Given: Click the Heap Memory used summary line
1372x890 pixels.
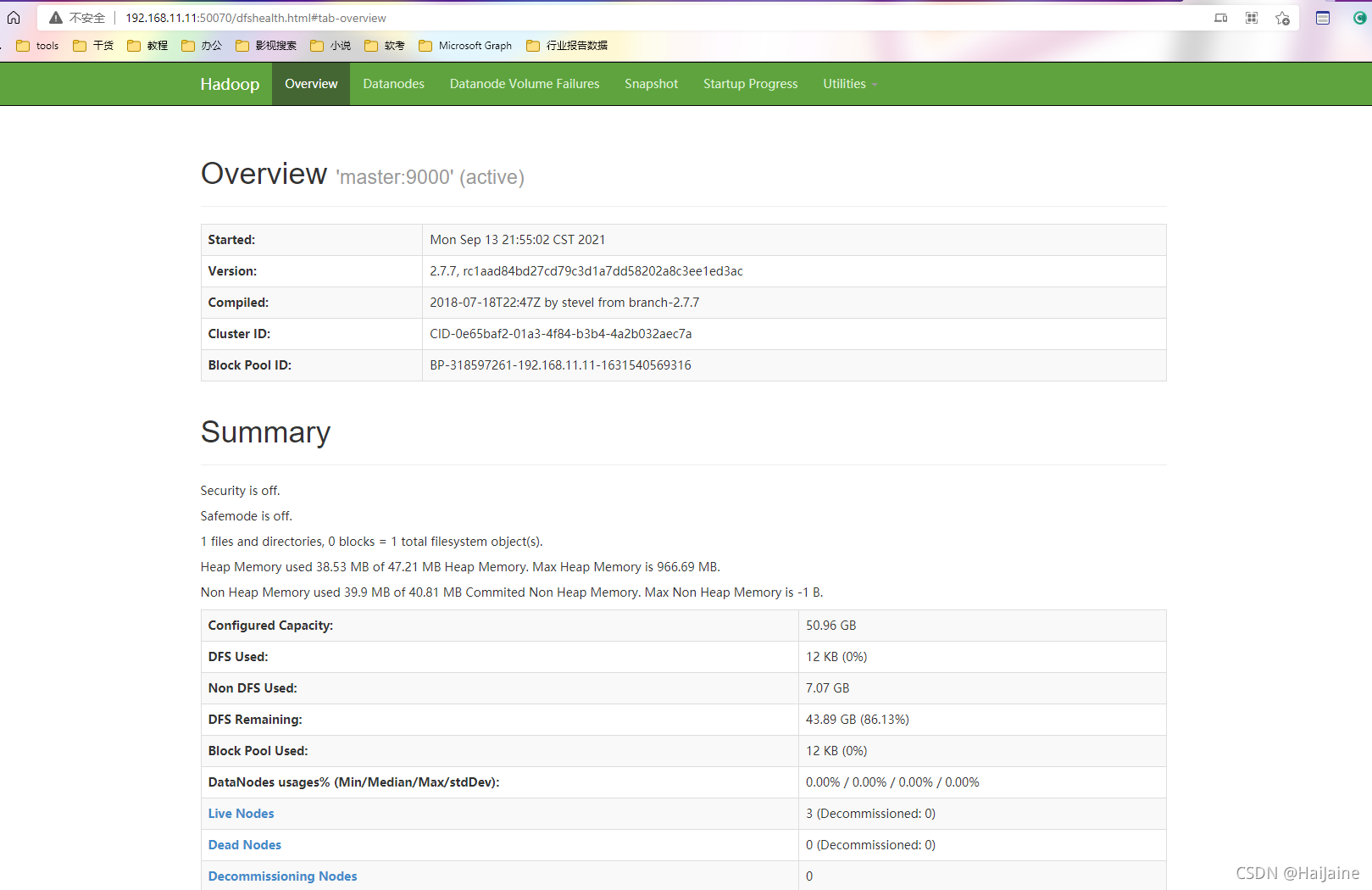Looking at the screenshot, I should pyautogui.click(x=460, y=567).
